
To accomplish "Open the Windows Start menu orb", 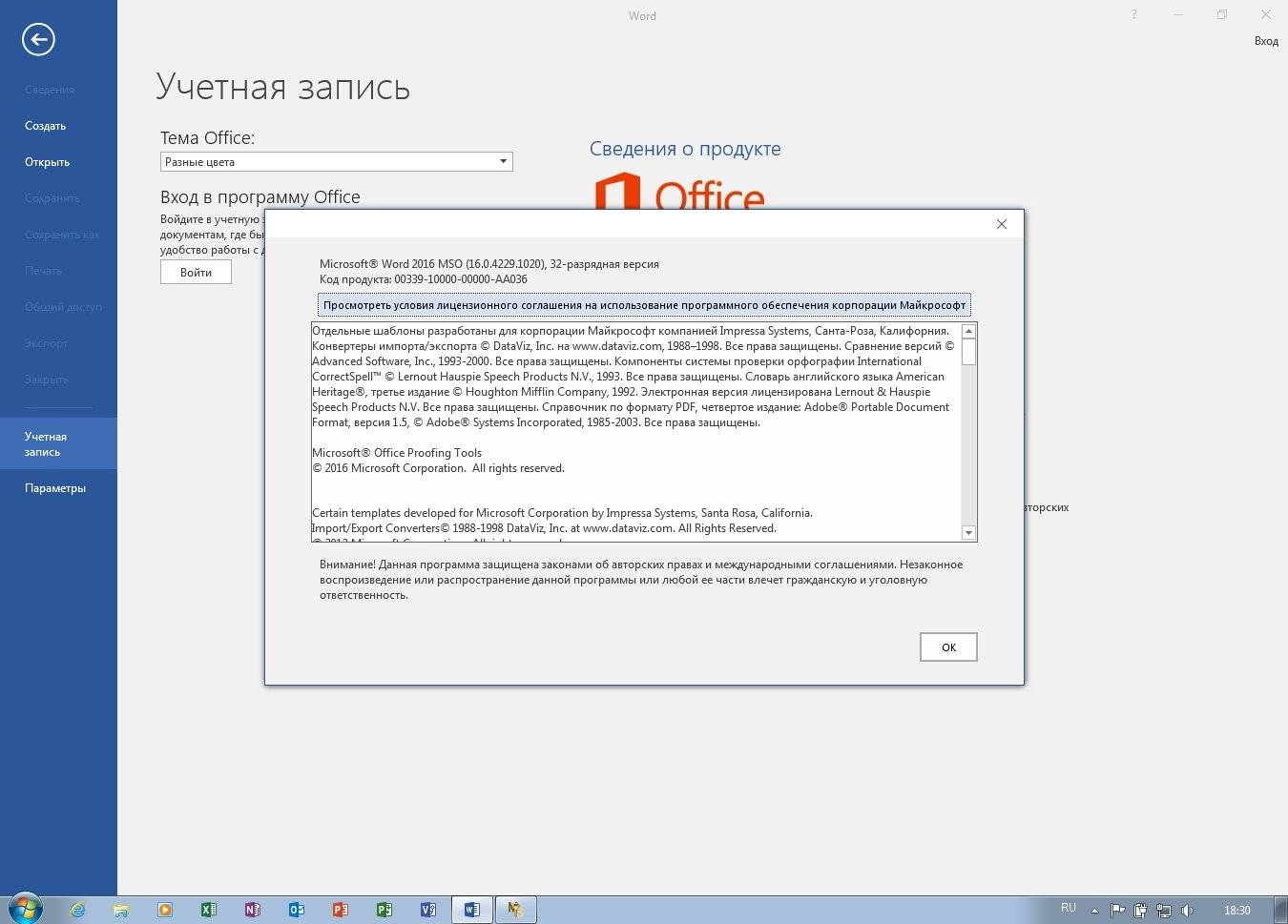I will click(24, 909).
